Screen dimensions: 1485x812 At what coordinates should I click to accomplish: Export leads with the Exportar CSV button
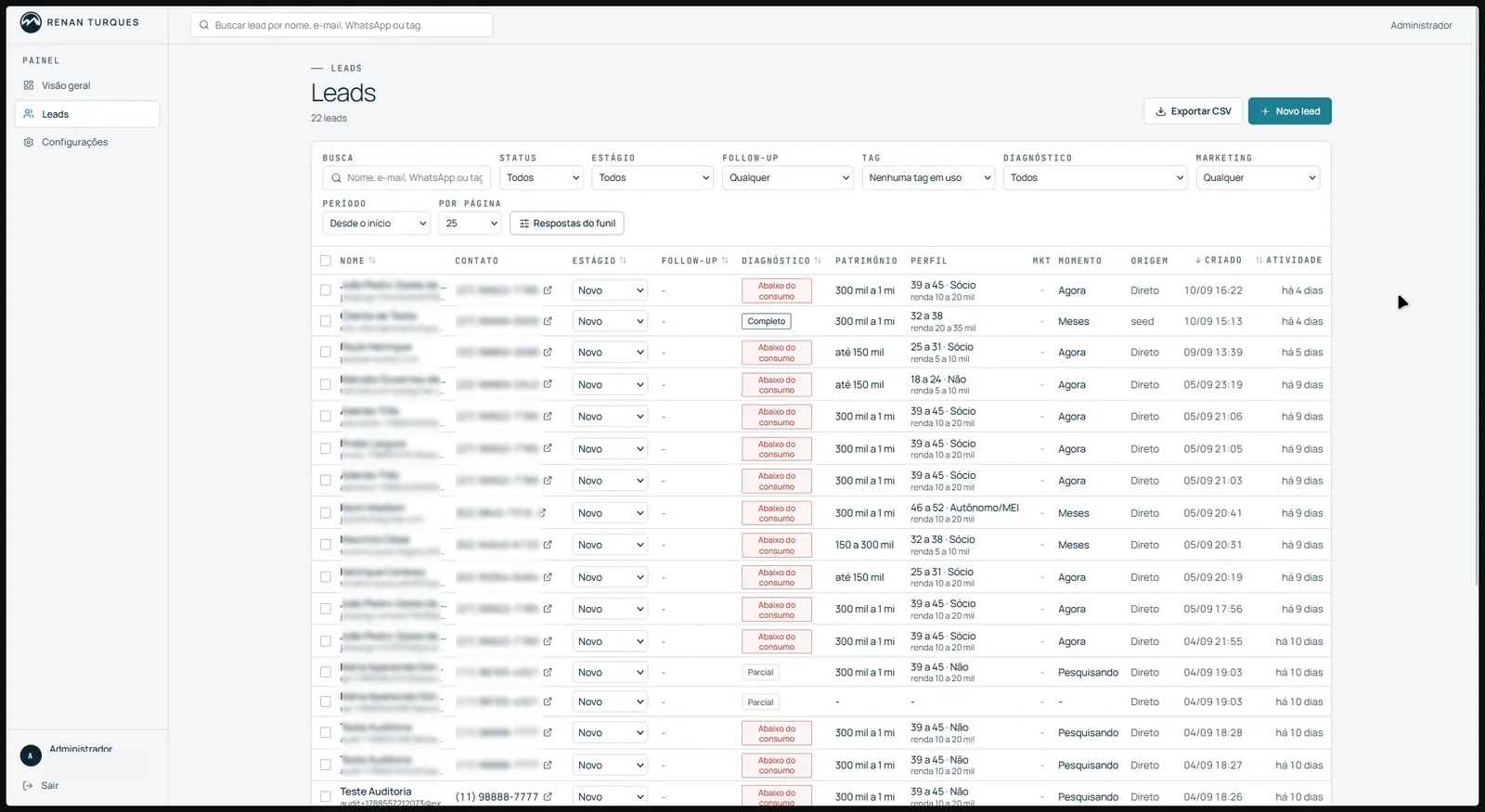coord(1194,111)
